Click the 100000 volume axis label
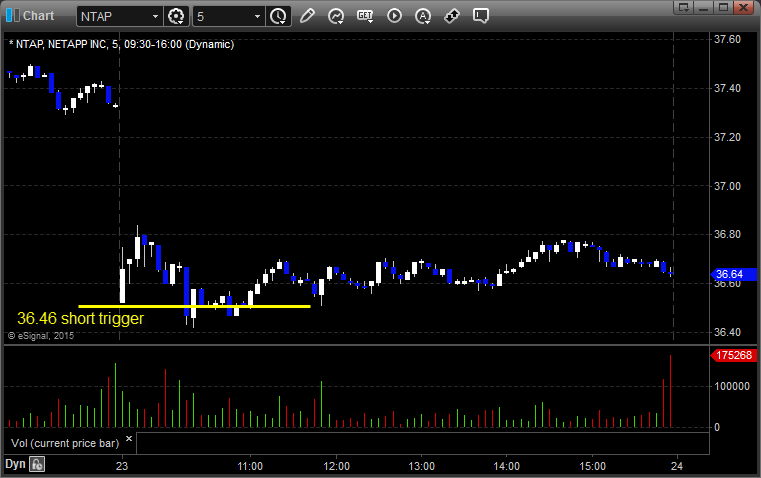Screen dimensions: 761x478 [x=732, y=386]
